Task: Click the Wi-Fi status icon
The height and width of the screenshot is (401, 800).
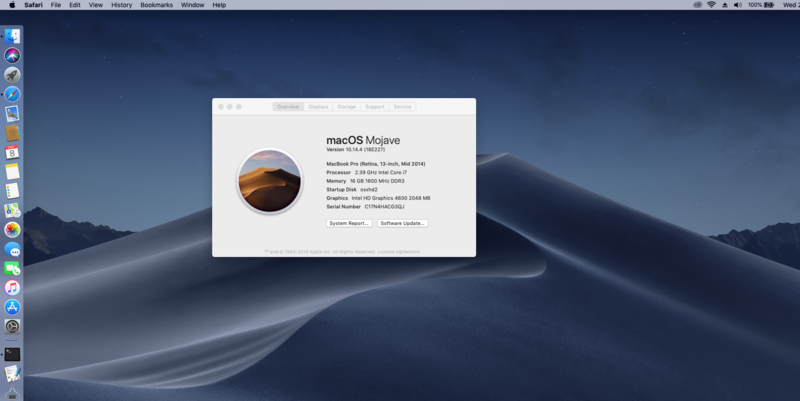Action: (711, 5)
